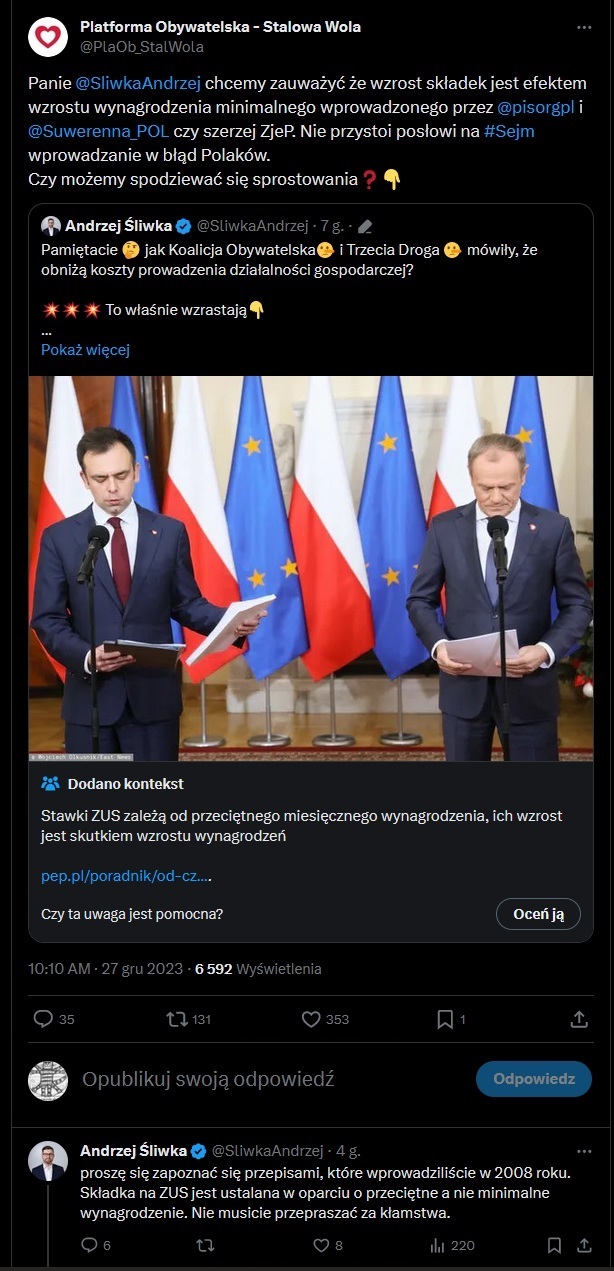
Task: Click the Oceń ją rating button
Action: 538,914
